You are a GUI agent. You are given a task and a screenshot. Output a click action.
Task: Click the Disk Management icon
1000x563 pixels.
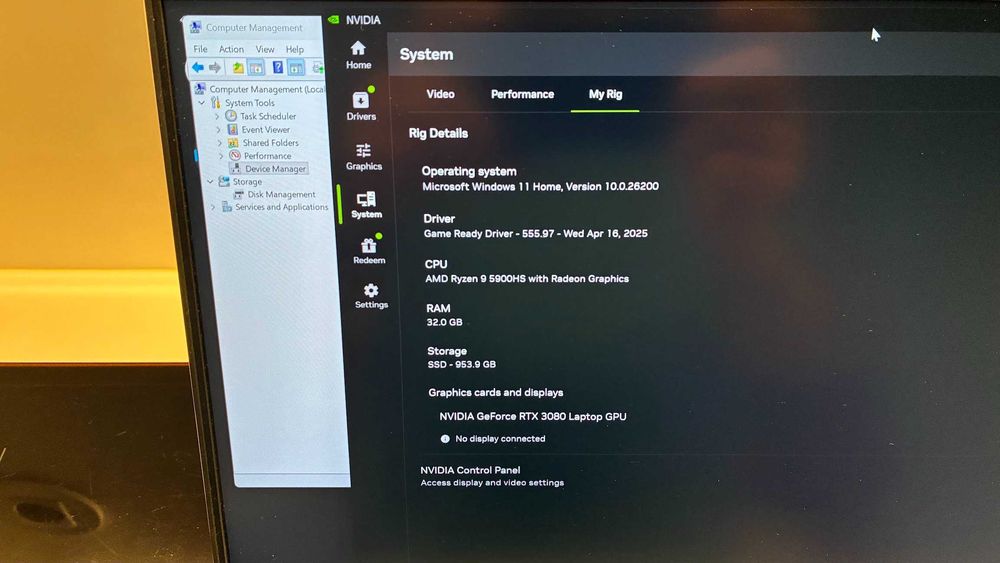click(239, 194)
